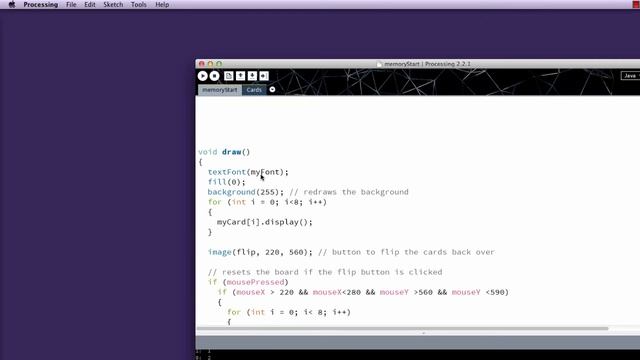Create a new sketch via toolbar icon
This screenshot has height=360, width=640.
[229, 76]
